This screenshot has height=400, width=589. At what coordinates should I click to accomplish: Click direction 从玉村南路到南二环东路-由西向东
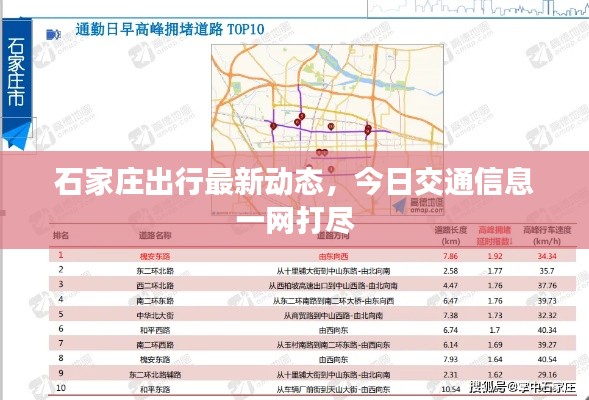coord(333,345)
